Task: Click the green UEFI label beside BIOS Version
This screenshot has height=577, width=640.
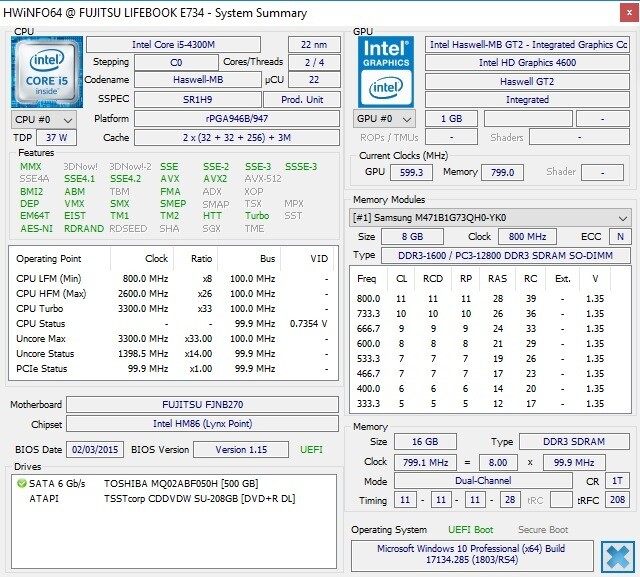Action: [311, 450]
